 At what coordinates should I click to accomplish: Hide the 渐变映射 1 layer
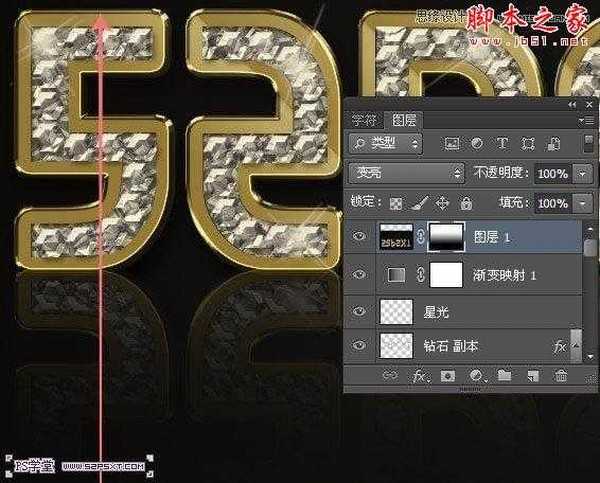(x=359, y=274)
